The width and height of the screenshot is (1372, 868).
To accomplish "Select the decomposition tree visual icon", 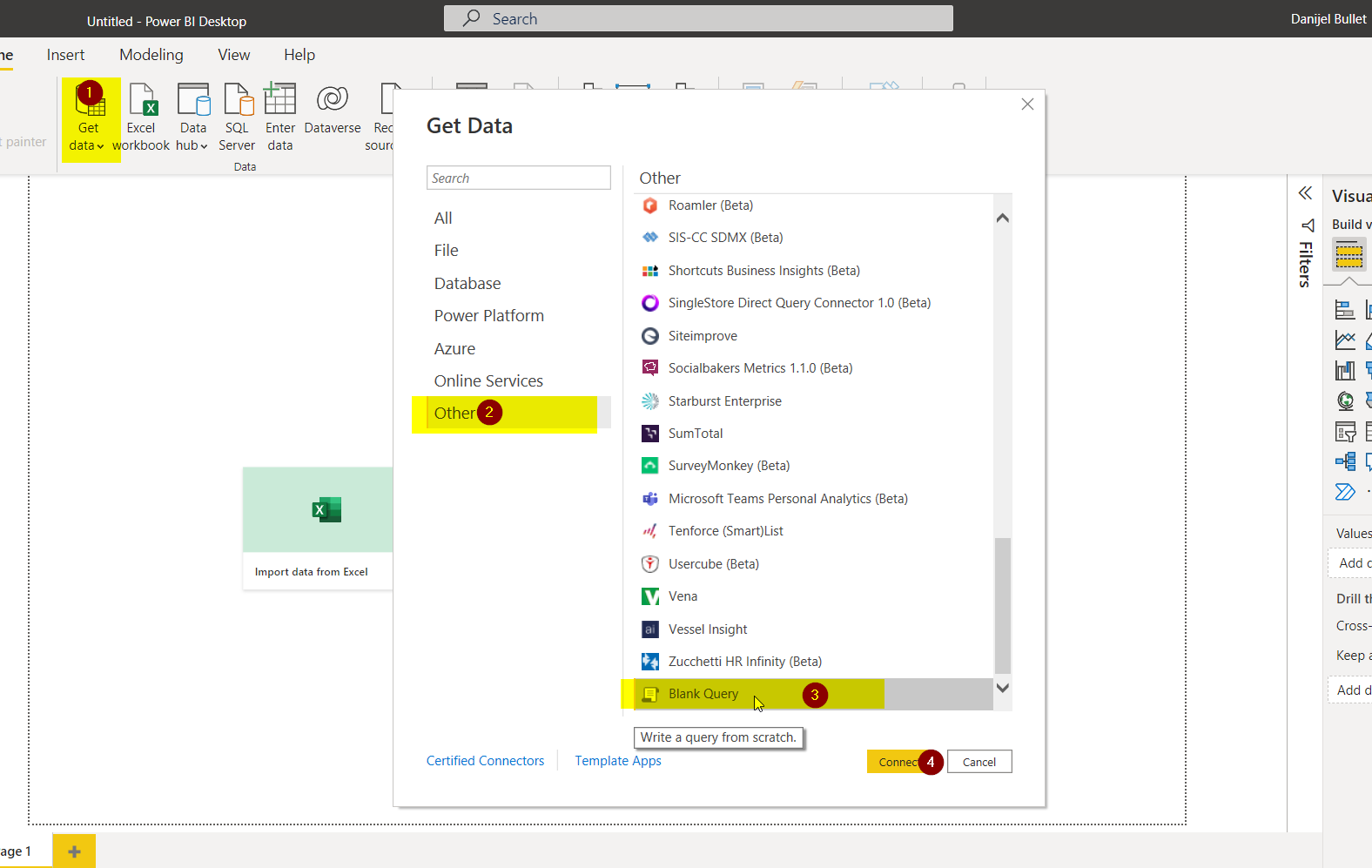I will [1345, 461].
